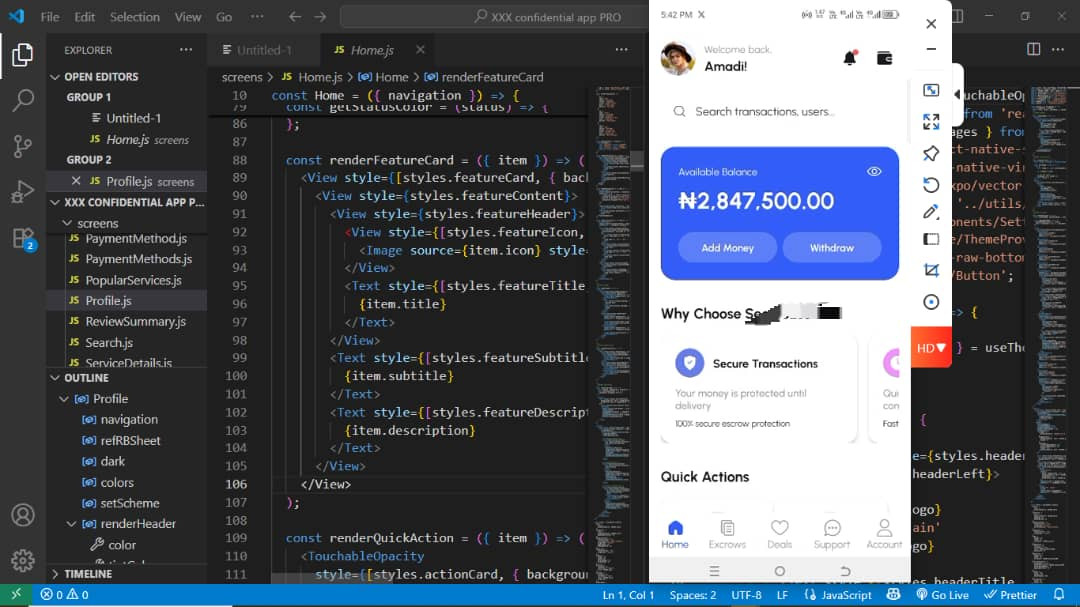Tap the Account bottom tab
This screenshot has height=607, width=1080.
tap(884, 534)
